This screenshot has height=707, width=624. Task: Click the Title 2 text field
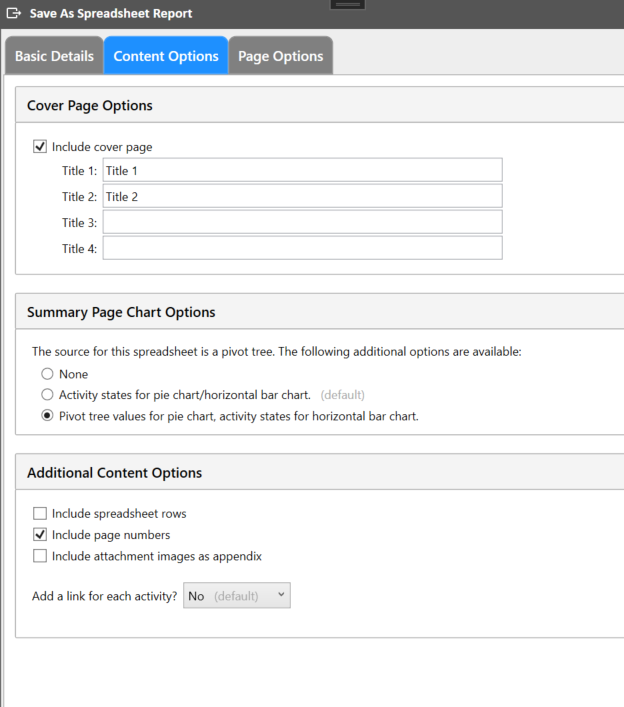pos(302,197)
